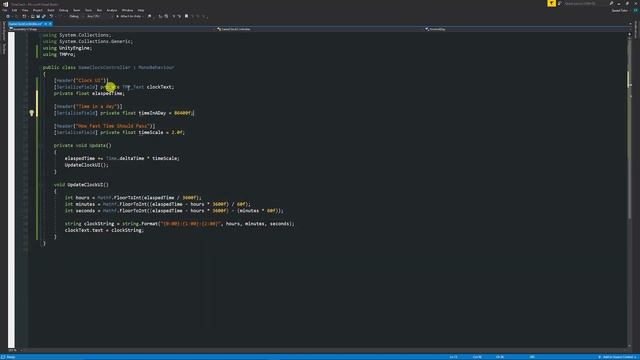Viewport: 640px width, 360px height.
Task: Click the 'int seconds' line
Action: pyautogui.click(x=174, y=211)
